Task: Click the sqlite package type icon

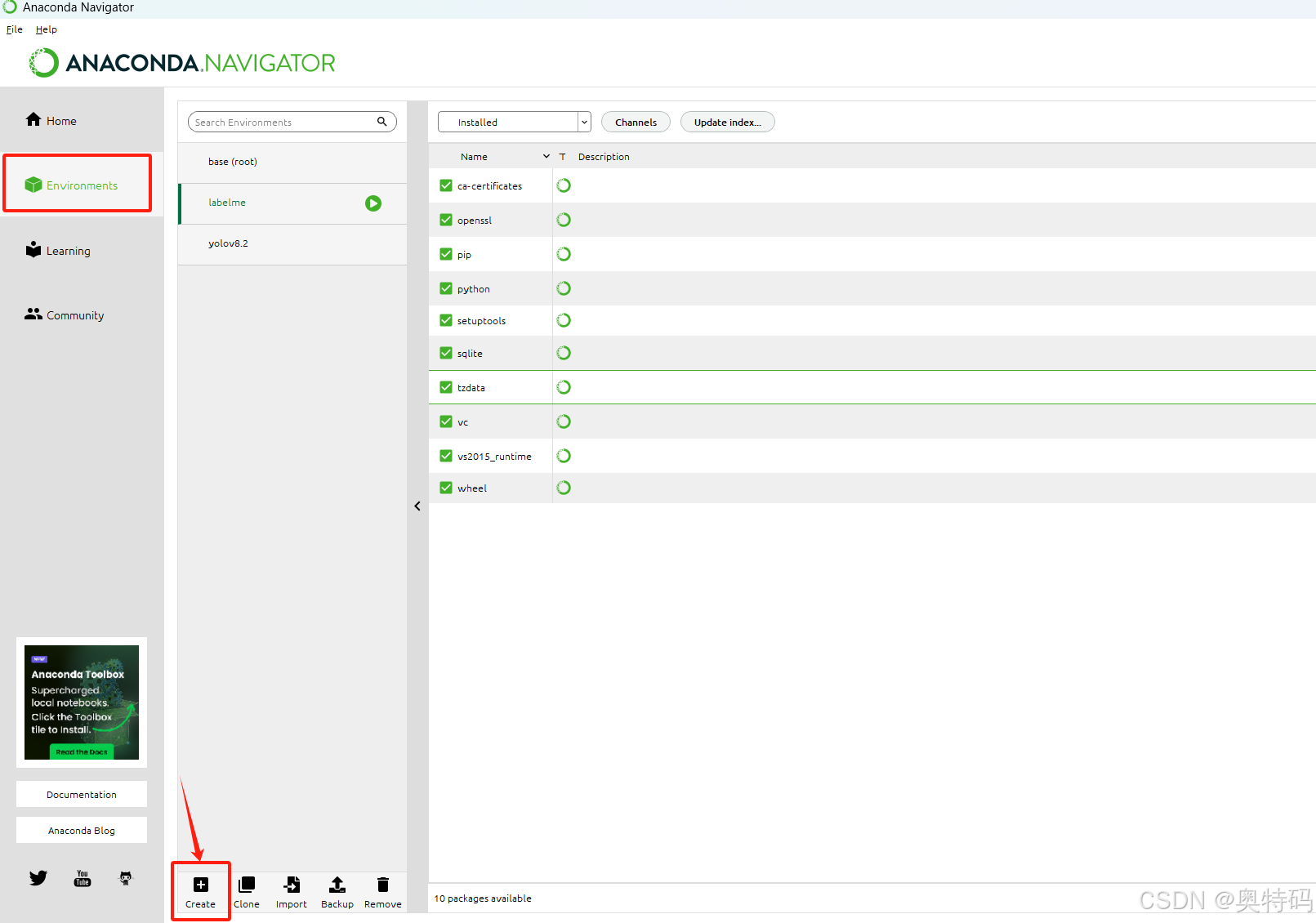Action: 564,353
